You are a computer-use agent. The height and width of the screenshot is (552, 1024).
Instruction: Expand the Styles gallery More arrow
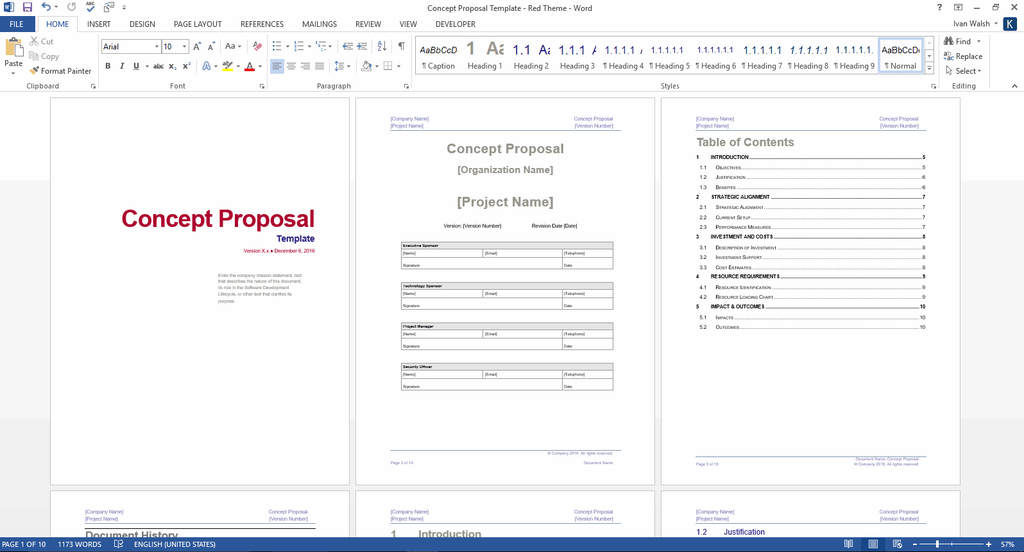929,69
